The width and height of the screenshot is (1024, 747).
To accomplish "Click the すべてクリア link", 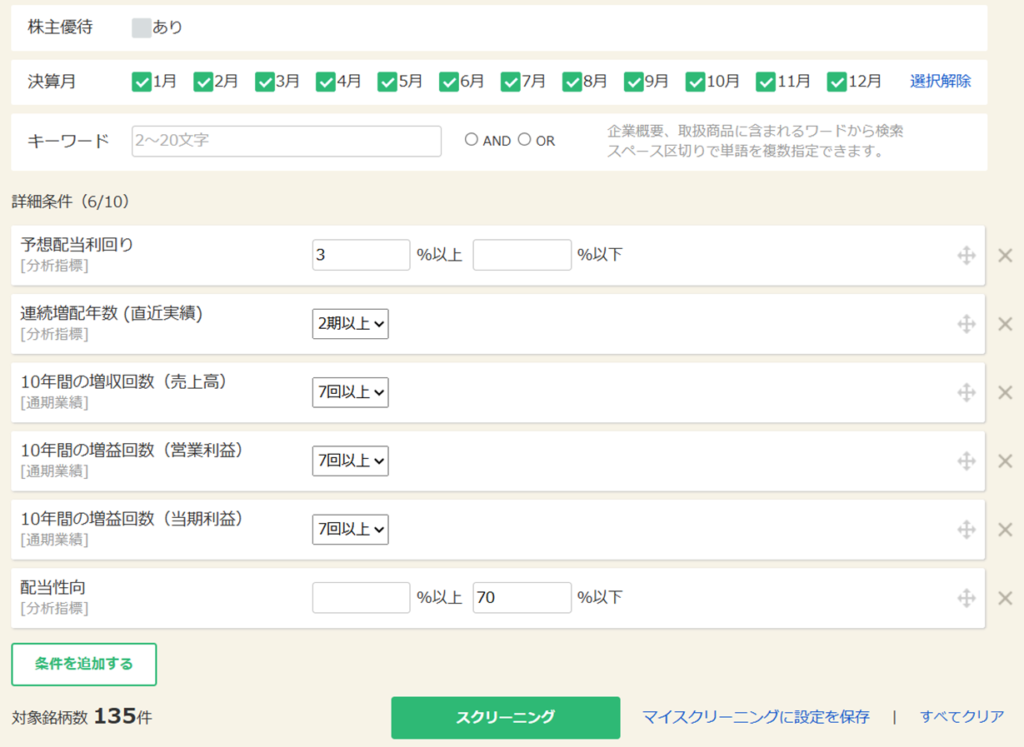I will click(962, 717).
